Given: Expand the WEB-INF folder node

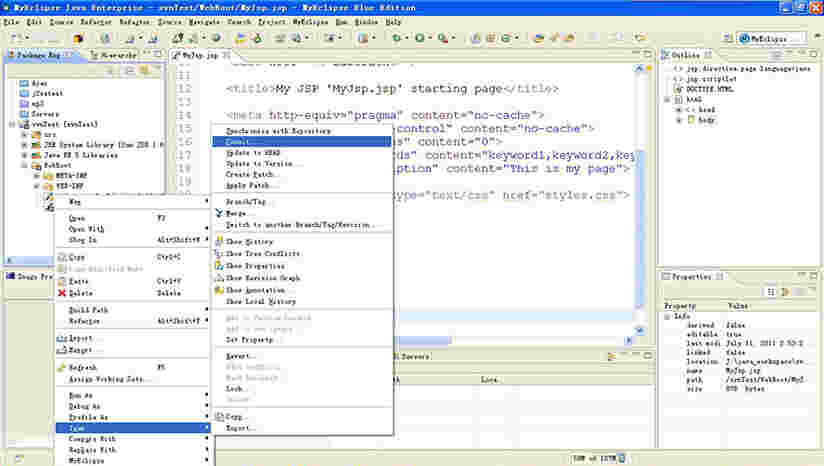Looking at the screenshot, I should (37, 185).
